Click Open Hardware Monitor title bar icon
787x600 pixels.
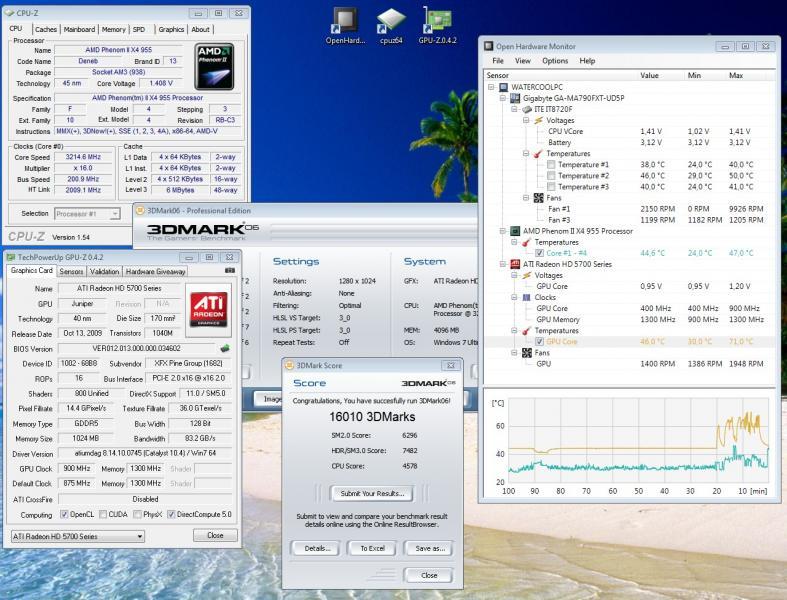click(488, 46)
